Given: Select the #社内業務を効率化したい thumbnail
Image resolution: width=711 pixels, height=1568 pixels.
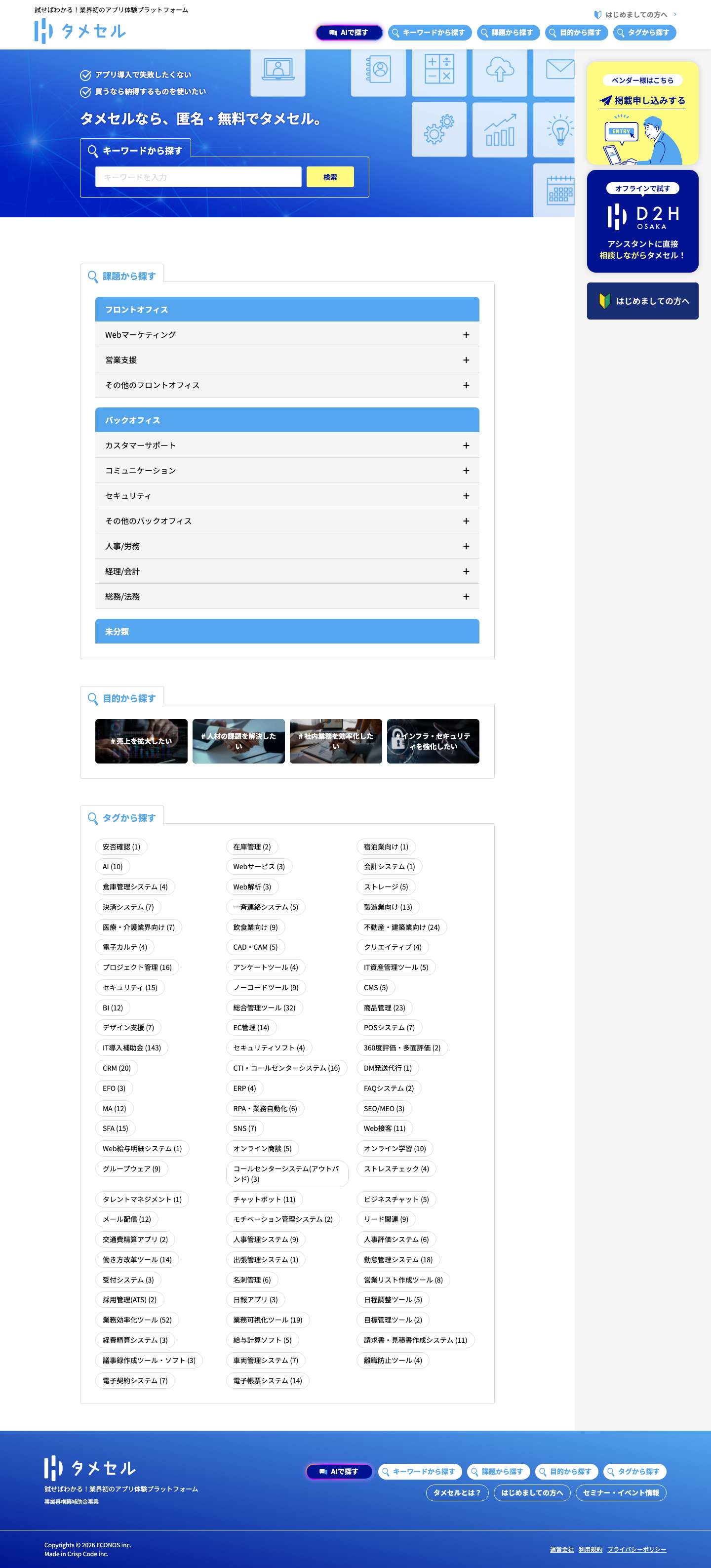Looking at the screenshot, I should click(x=336, y=741).
